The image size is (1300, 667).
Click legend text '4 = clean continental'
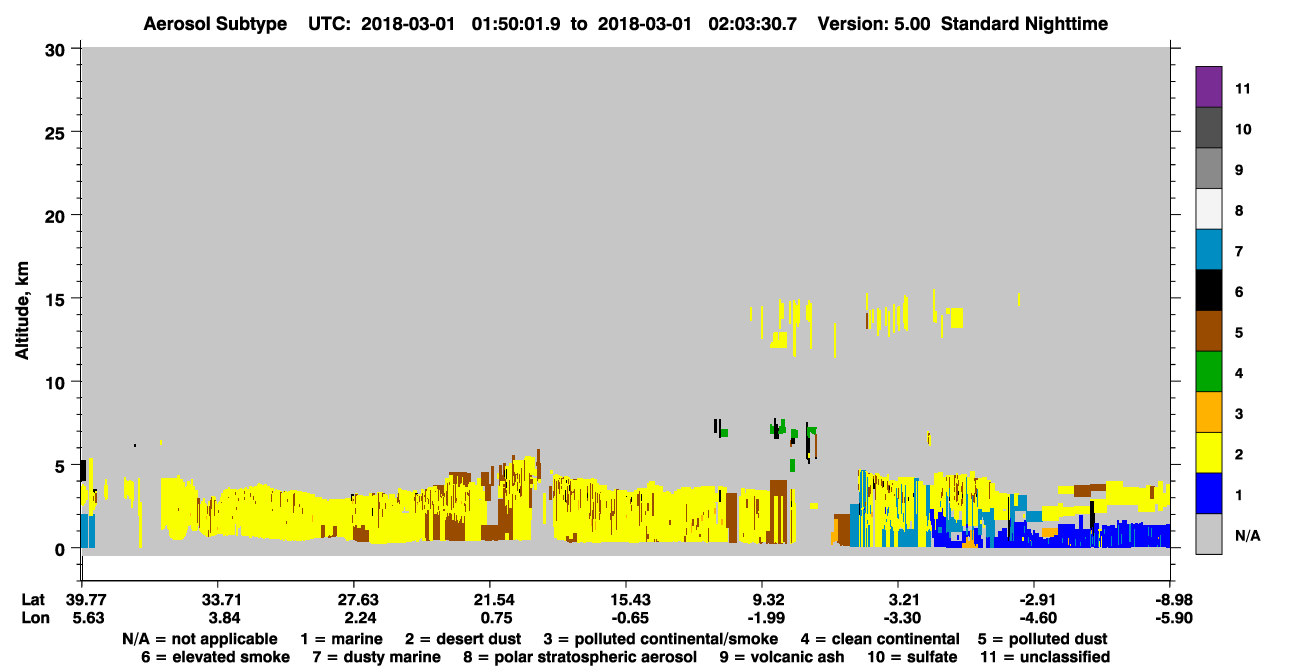(880, 638)
